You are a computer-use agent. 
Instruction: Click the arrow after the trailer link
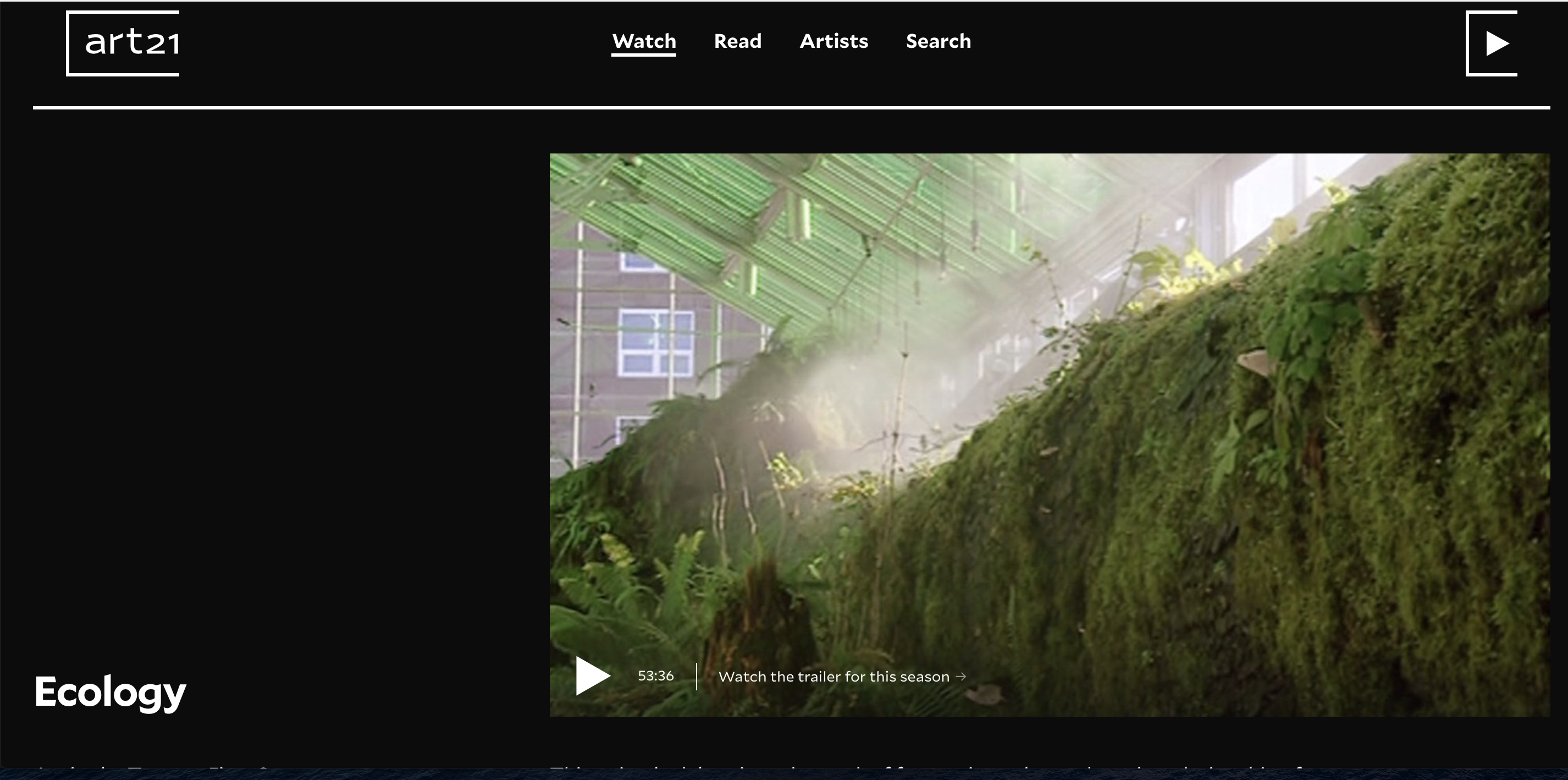[961, 676]
